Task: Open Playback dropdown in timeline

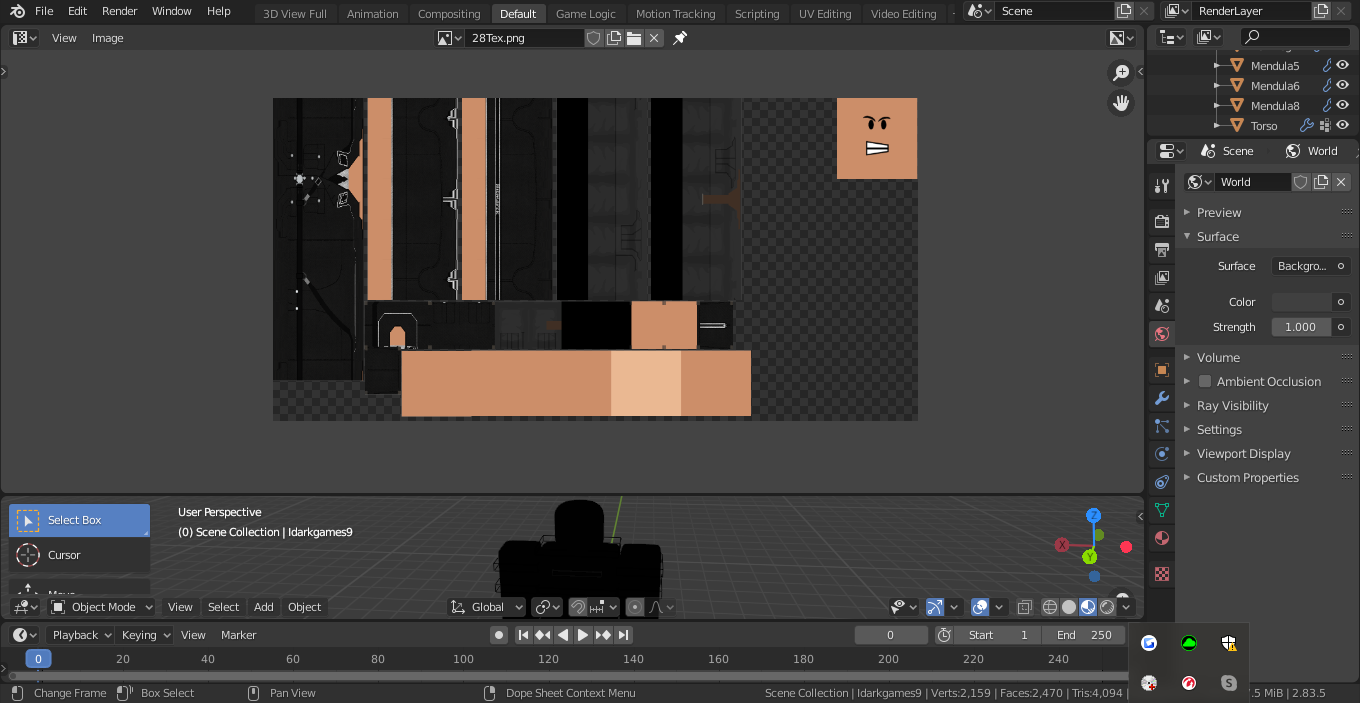Action: click(81, 635)
